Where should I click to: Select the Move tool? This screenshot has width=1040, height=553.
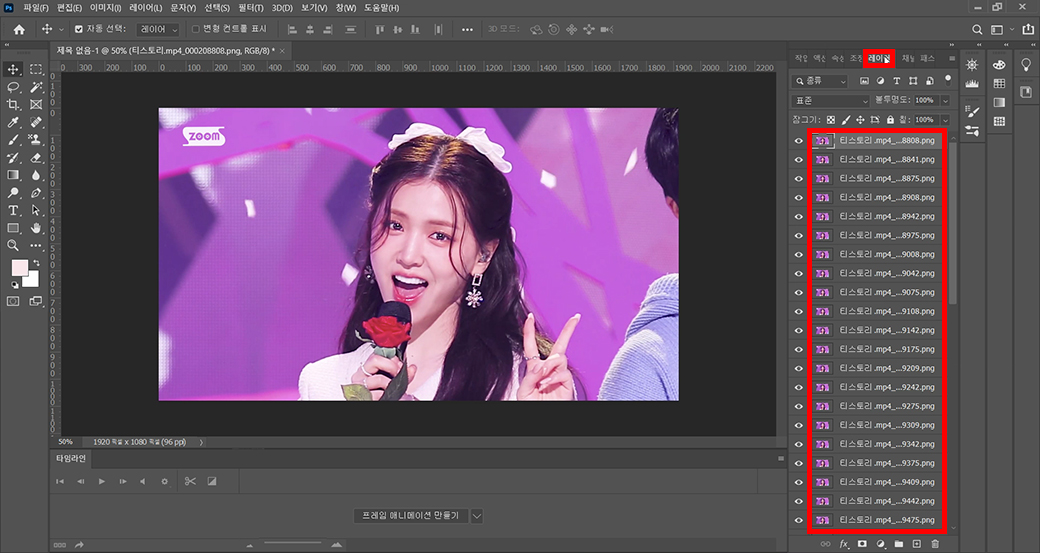[13, 69]
